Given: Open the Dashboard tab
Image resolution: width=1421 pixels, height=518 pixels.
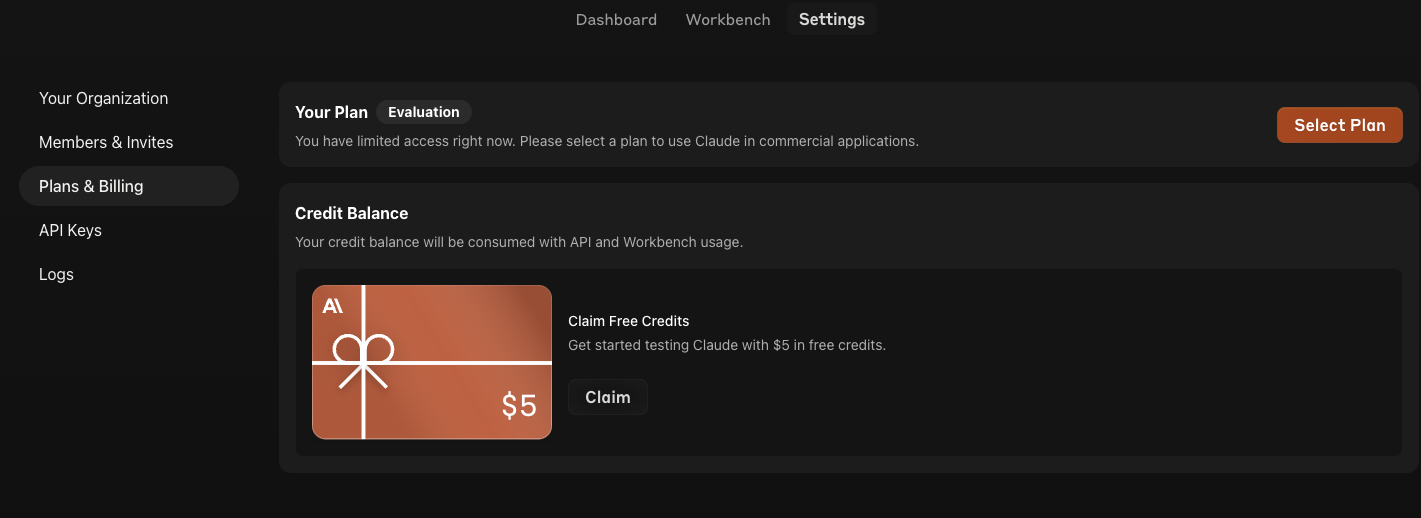Looking at the screenshot, I should 616,20.
